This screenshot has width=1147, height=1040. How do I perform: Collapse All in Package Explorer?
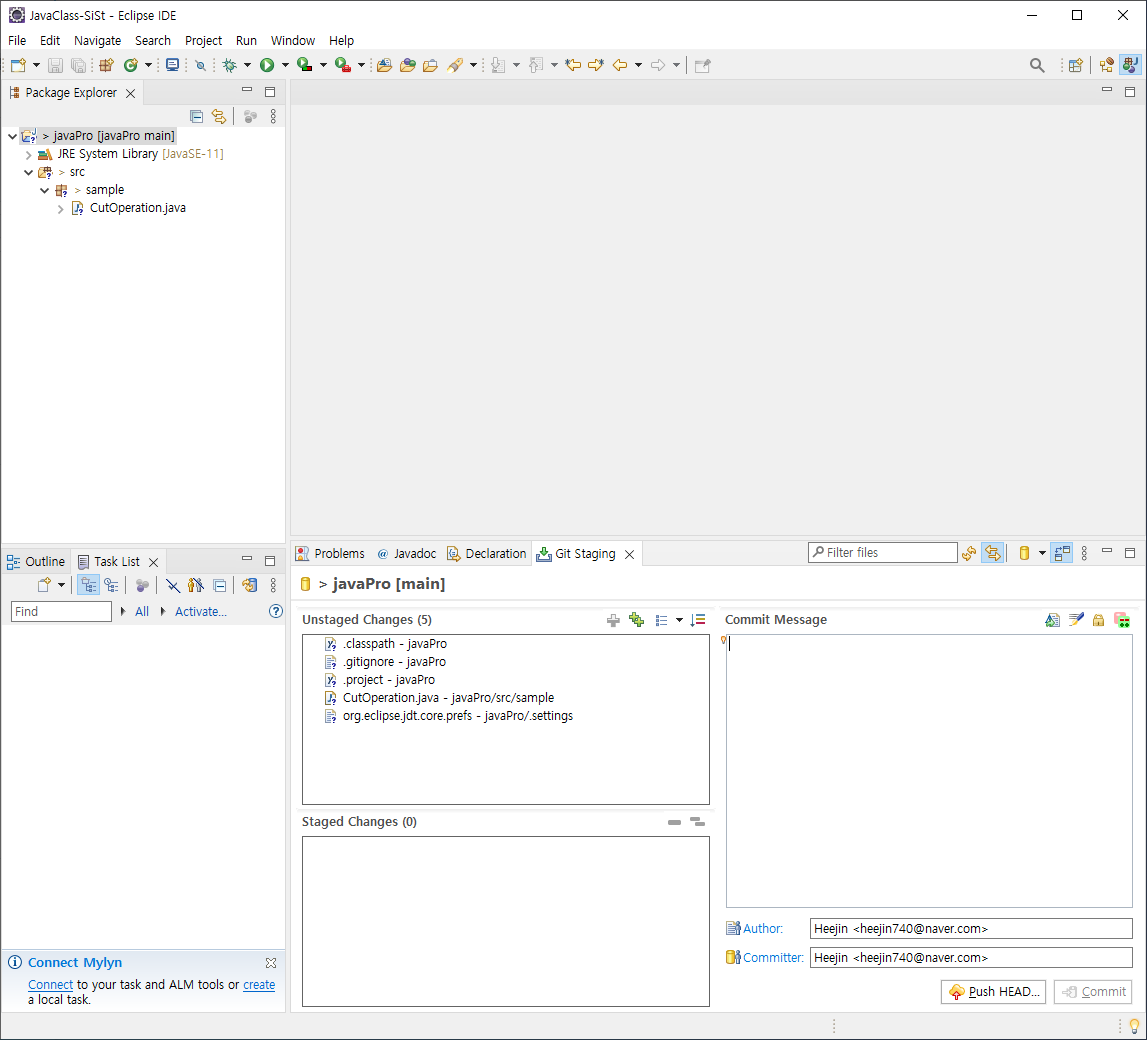coord(196,116)
